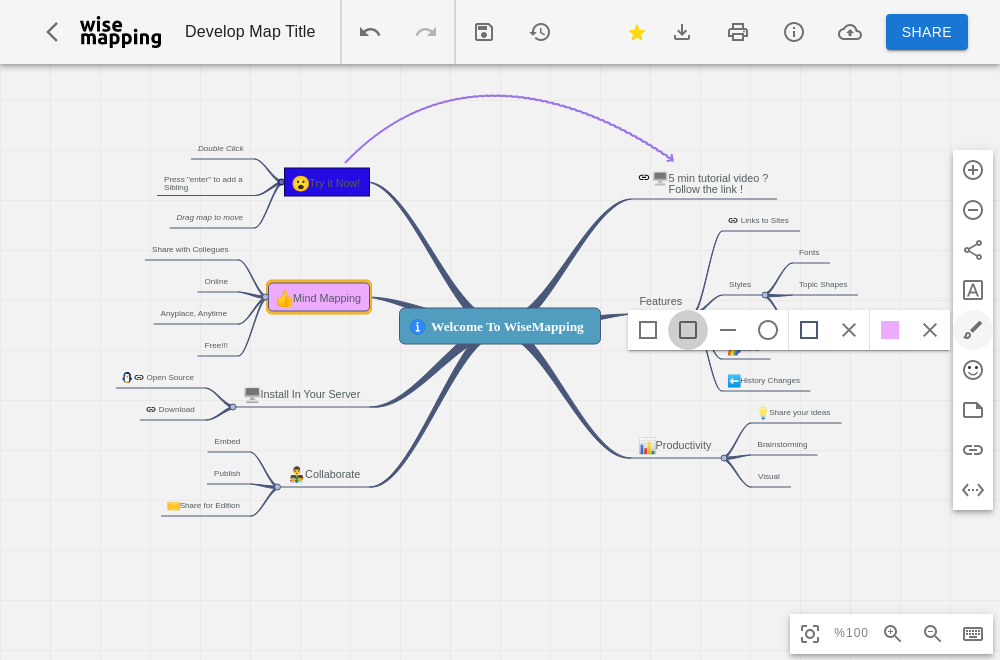1000x660 pixels.
Task: Select the Mind Mapping topic
Action: (x=319, y=297)
